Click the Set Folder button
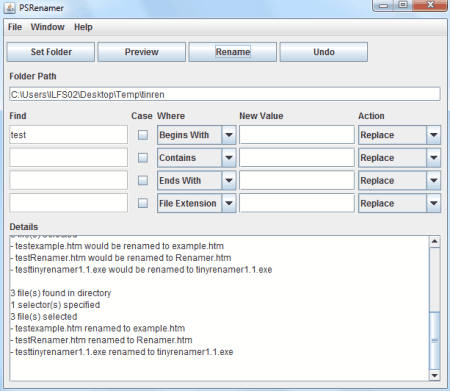The width and height of the screenshot is (450, 391). pos(51,52)
